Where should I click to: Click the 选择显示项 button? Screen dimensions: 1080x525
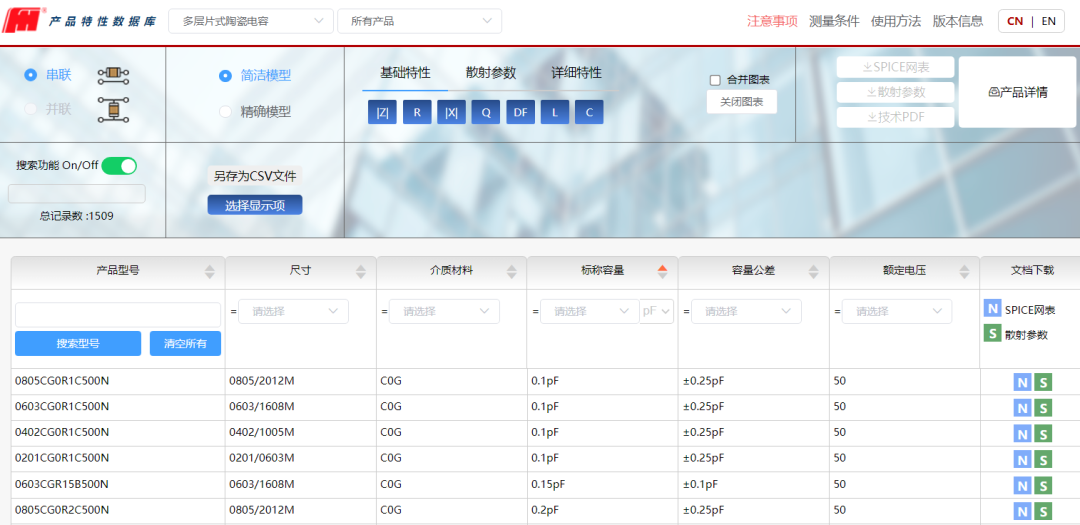pyautogui.click(x=255, y=205)
